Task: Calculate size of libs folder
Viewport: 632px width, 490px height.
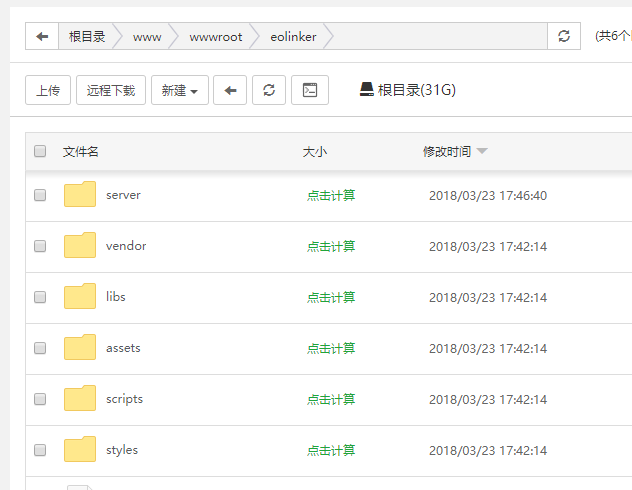Action: (331, 297)
